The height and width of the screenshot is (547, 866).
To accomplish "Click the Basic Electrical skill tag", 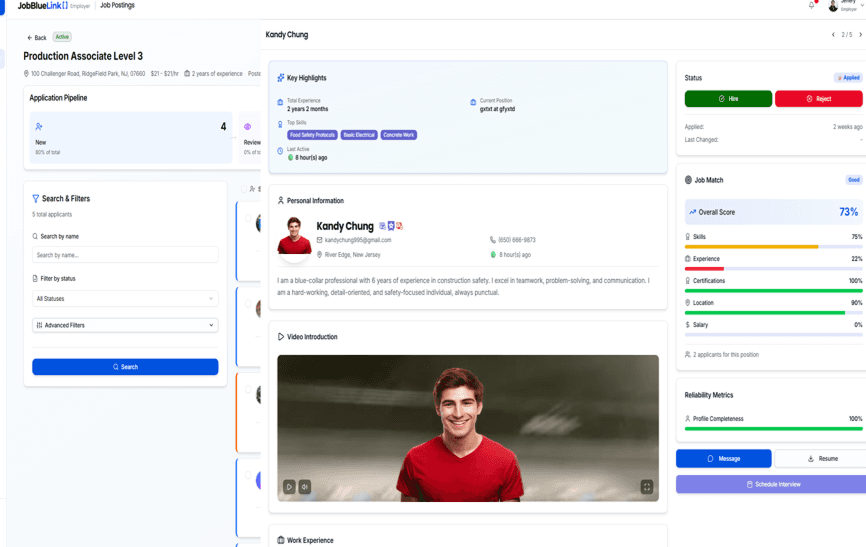I will [x=359, y=135].
